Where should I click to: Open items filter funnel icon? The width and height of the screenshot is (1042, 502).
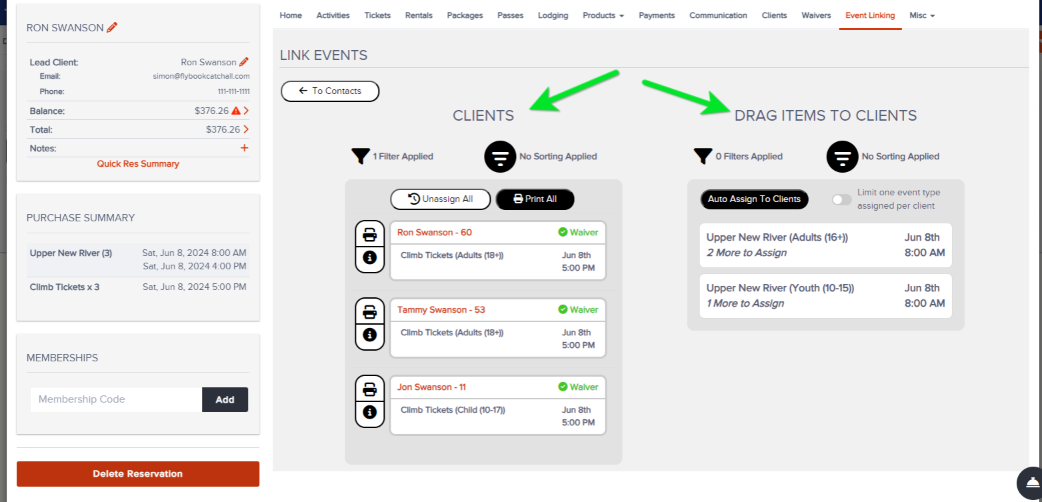click(702, 156)
